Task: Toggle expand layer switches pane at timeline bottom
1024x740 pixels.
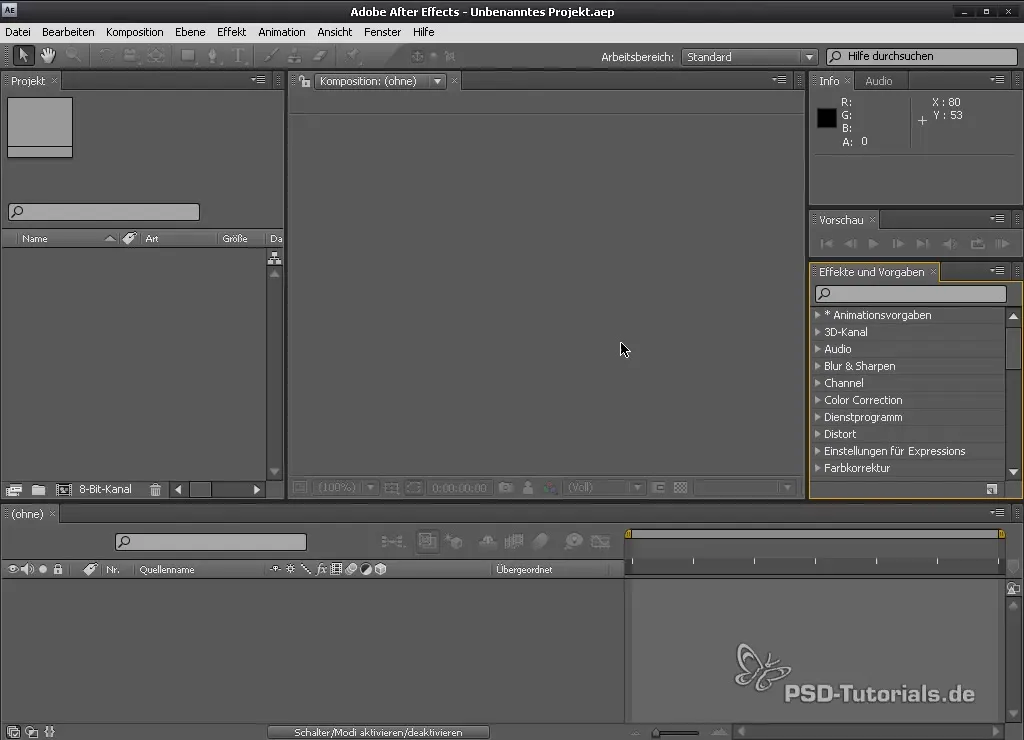Action: click(13, 732)
